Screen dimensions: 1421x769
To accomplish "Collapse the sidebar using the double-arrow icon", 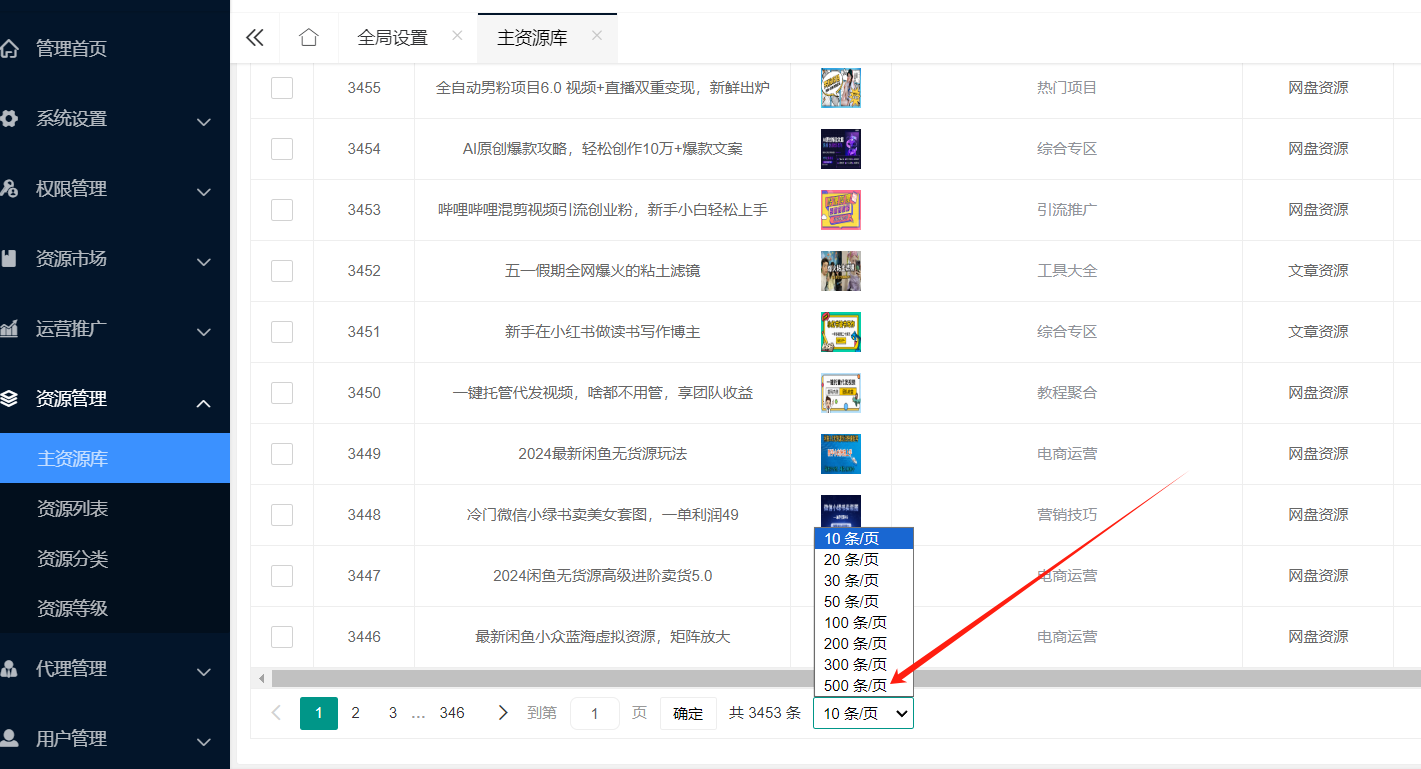I will click(254, 37).
